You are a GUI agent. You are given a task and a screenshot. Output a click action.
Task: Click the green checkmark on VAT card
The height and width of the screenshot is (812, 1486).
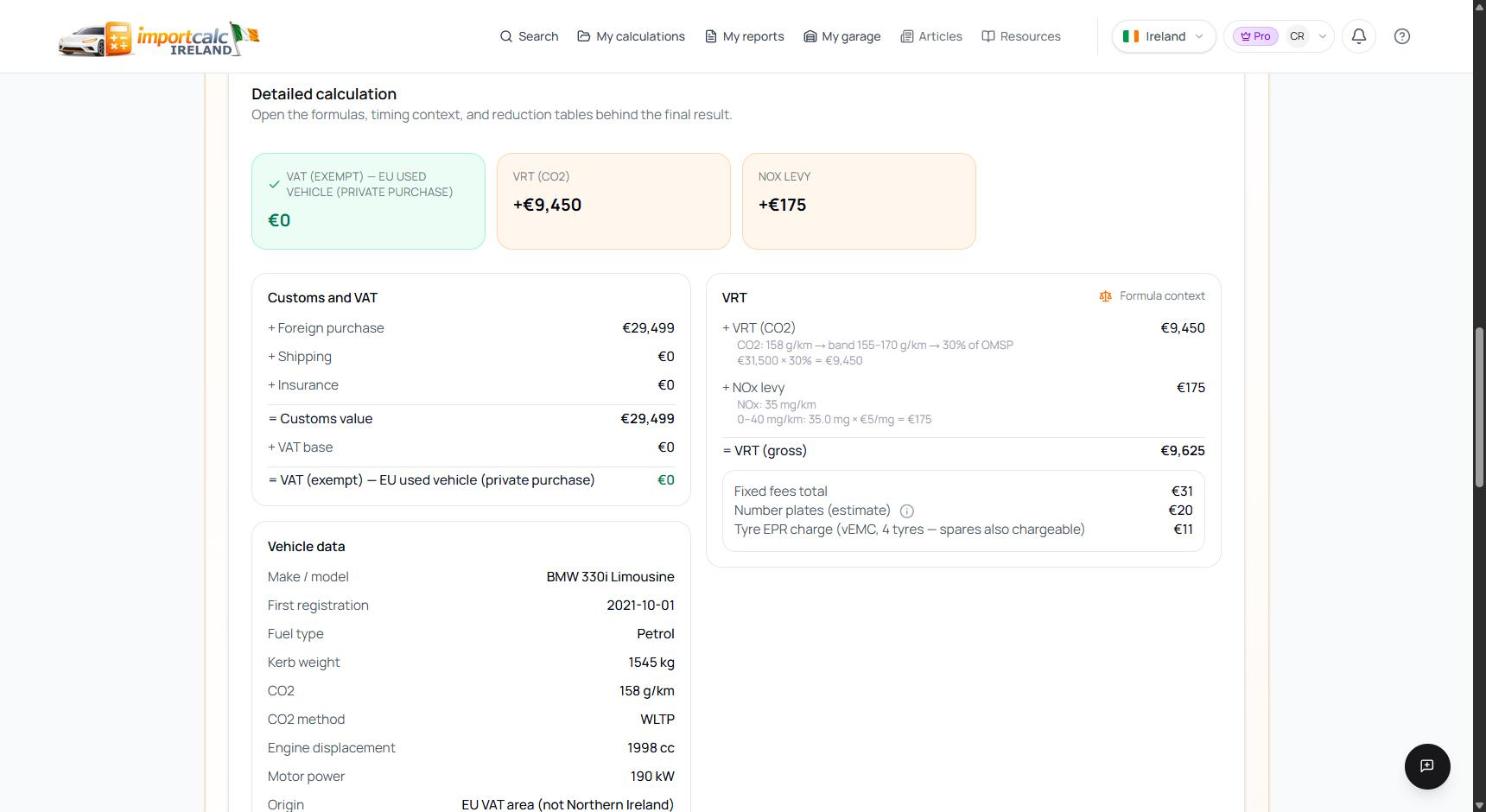click(274, 184)
